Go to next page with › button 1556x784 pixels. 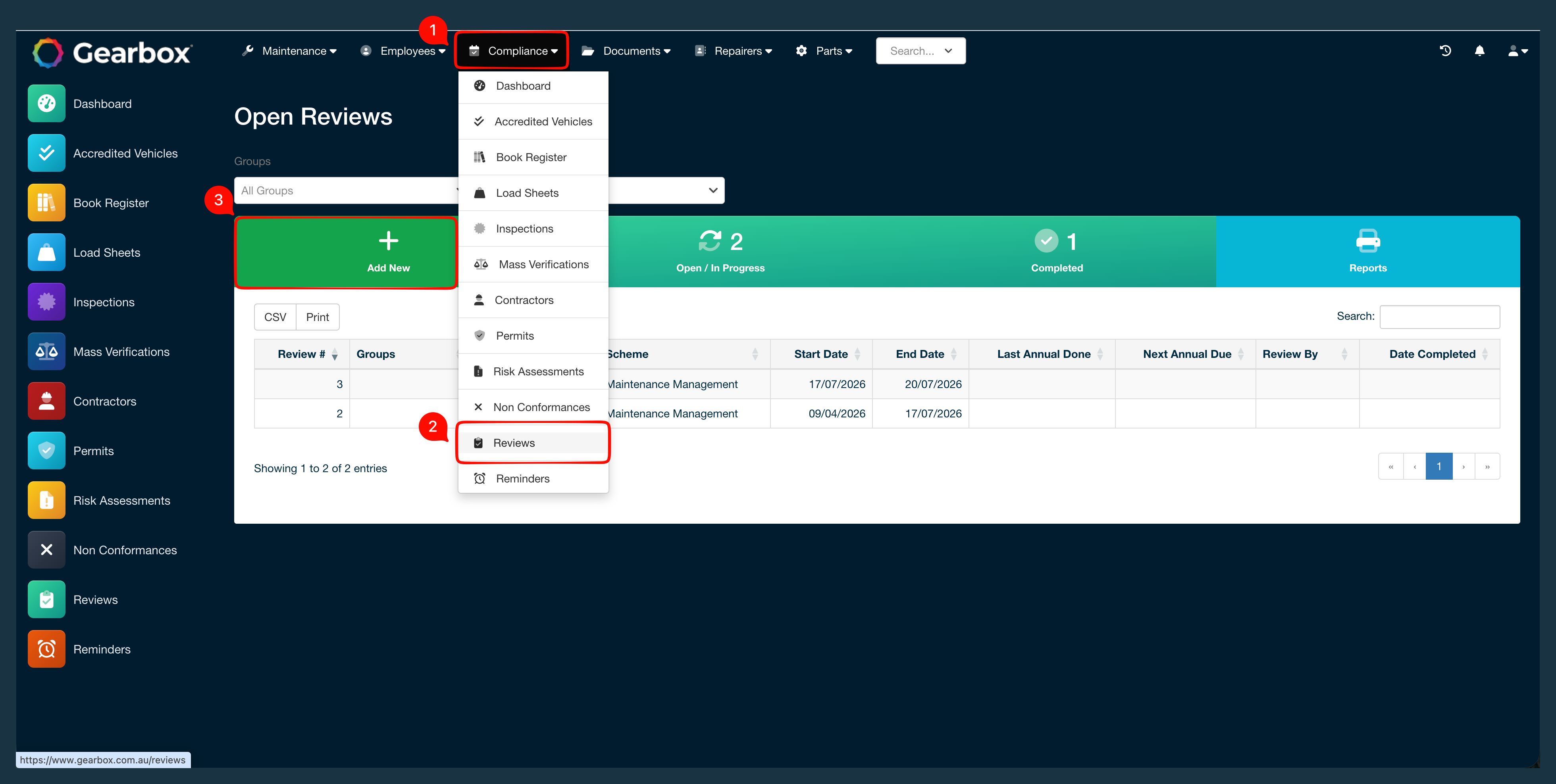pos(1464,467)
